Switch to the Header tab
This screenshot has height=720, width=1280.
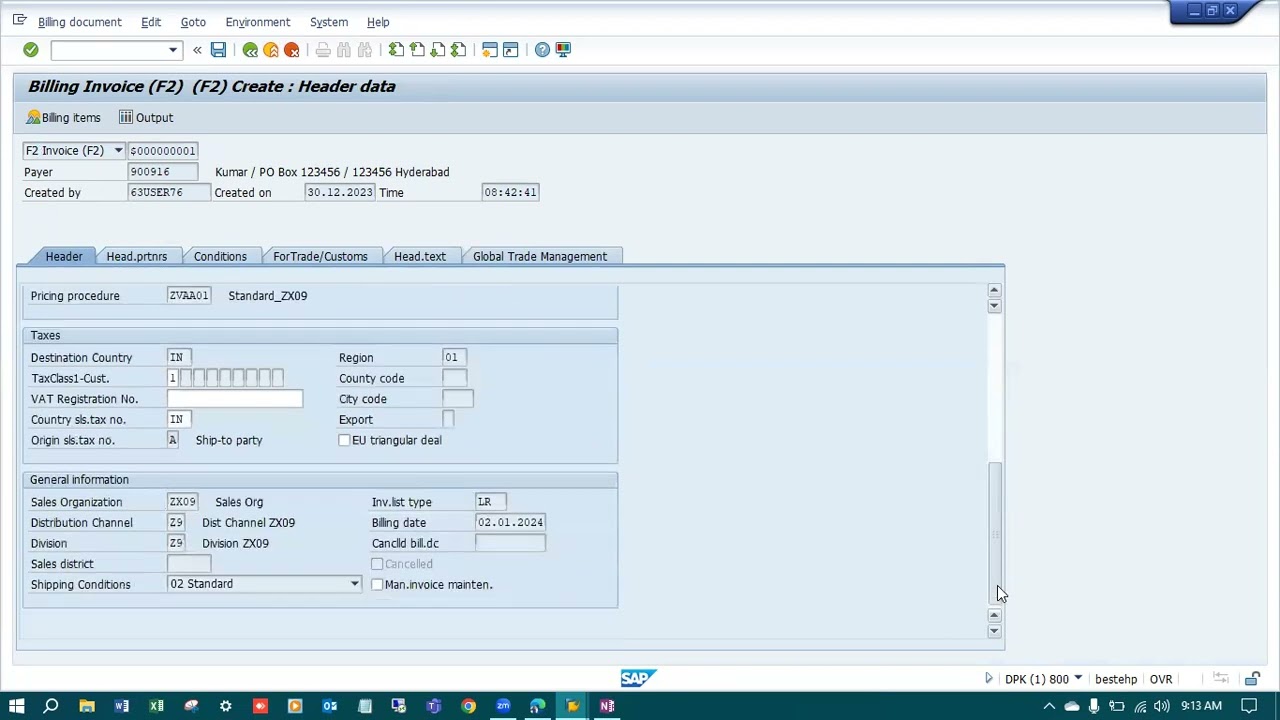[x=64, y=257]
